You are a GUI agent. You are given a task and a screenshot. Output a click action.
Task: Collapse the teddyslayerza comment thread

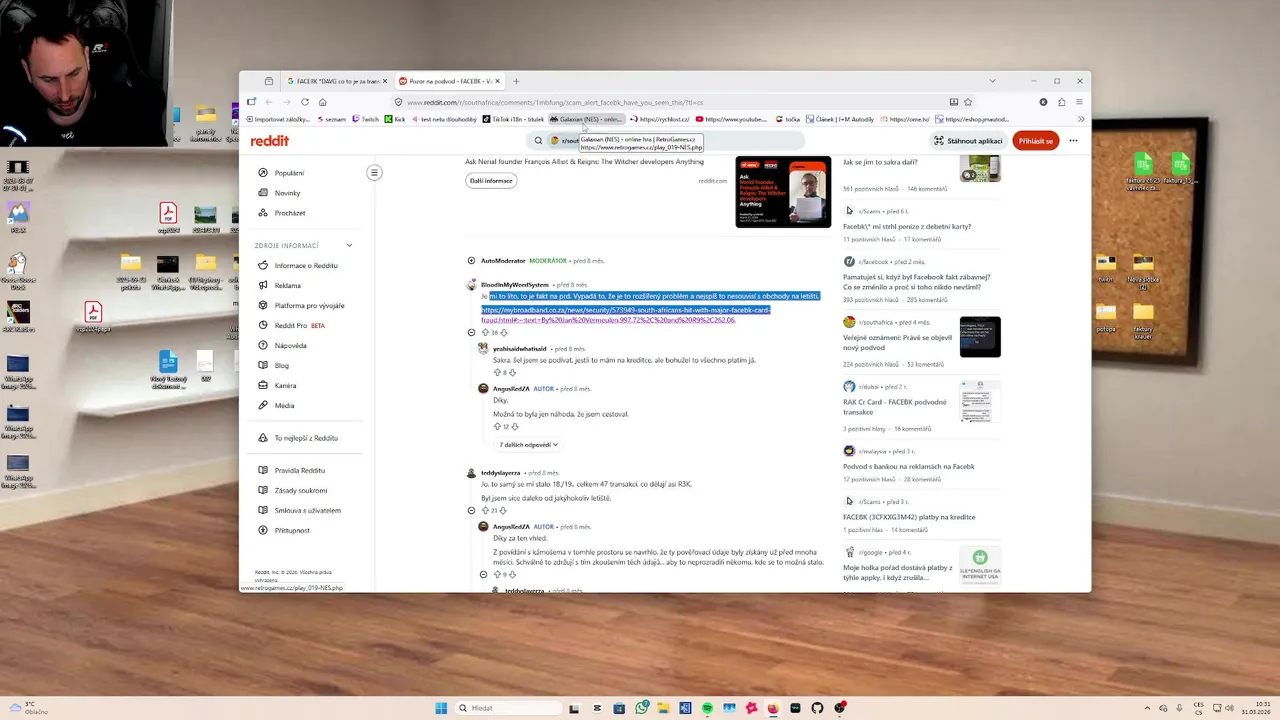click(x=471, y=511)
